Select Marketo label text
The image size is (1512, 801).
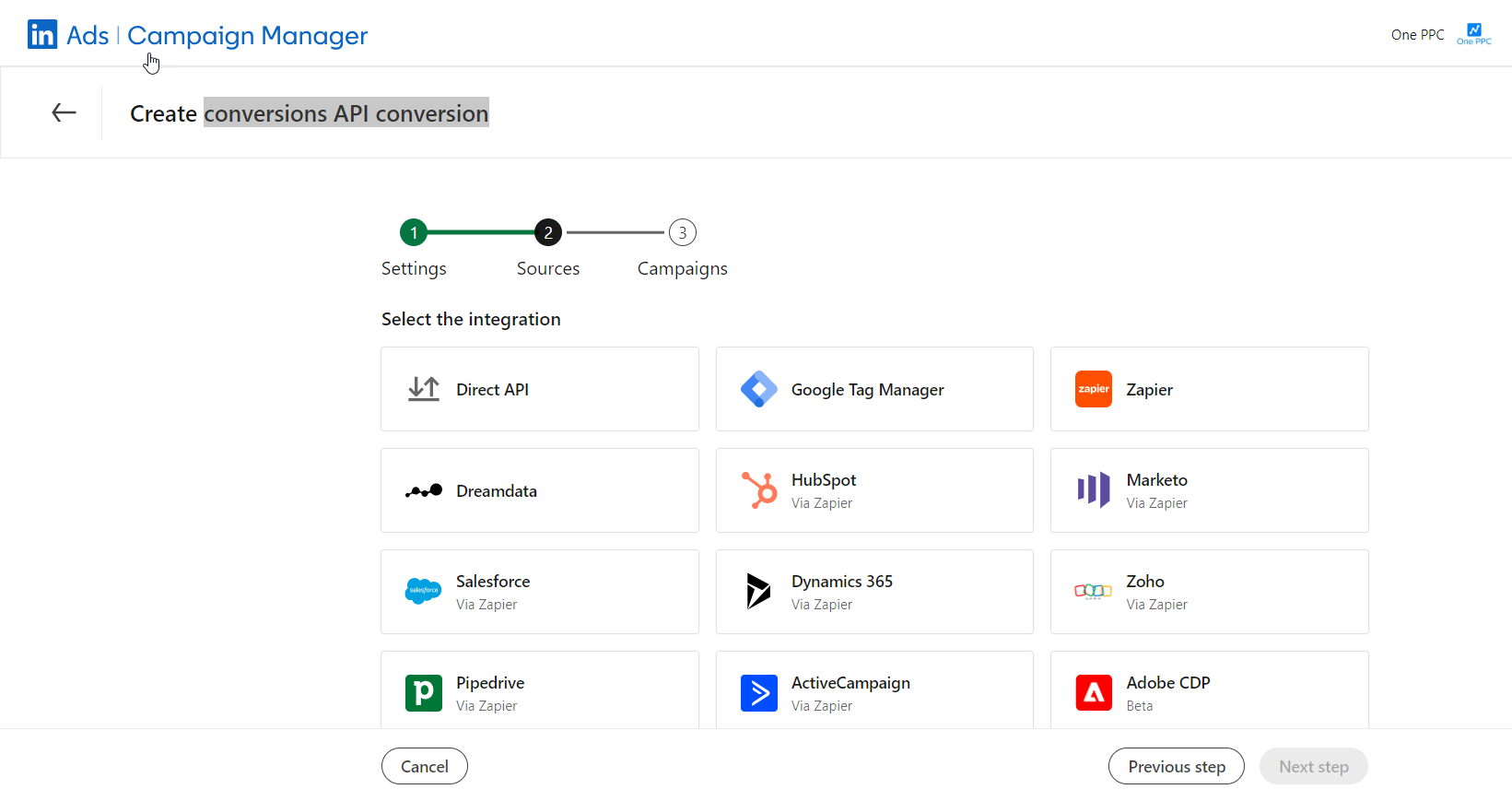1157,480
